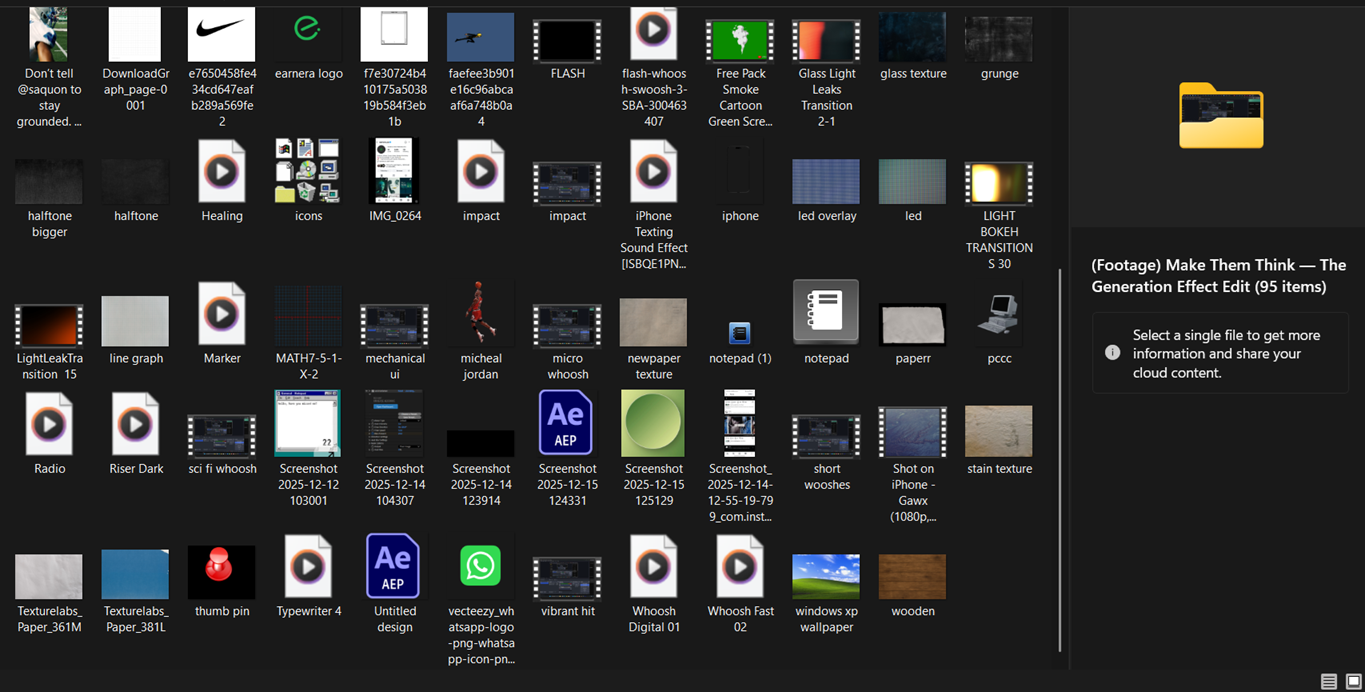Select the Riser Dark audio file
The height and width of the screenshot is (692, 1365).
[136, 425]
